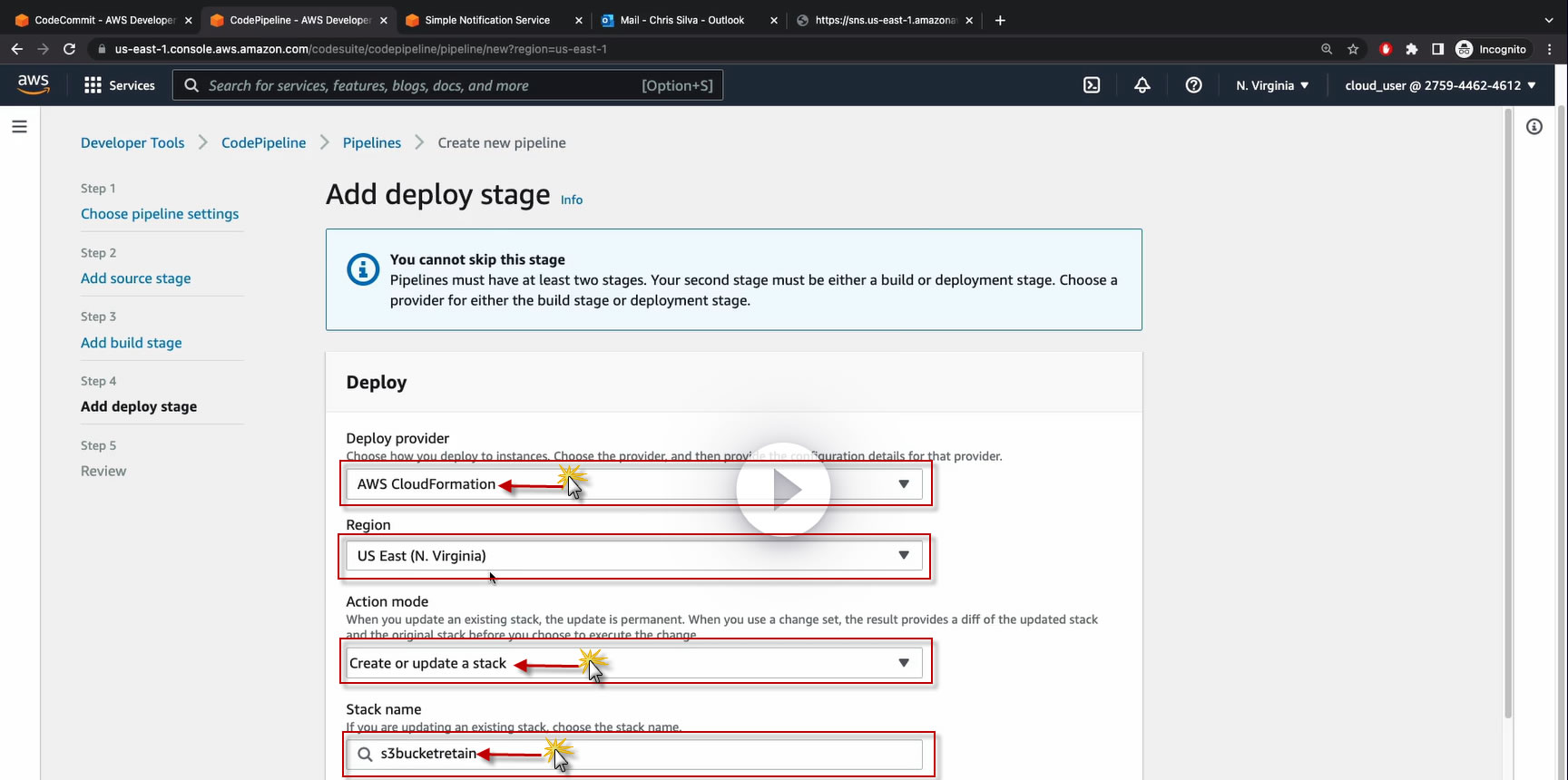Screen dimensions: 1568x780
Task: Click the AWS logo home icon
Action: click(34, 84)
